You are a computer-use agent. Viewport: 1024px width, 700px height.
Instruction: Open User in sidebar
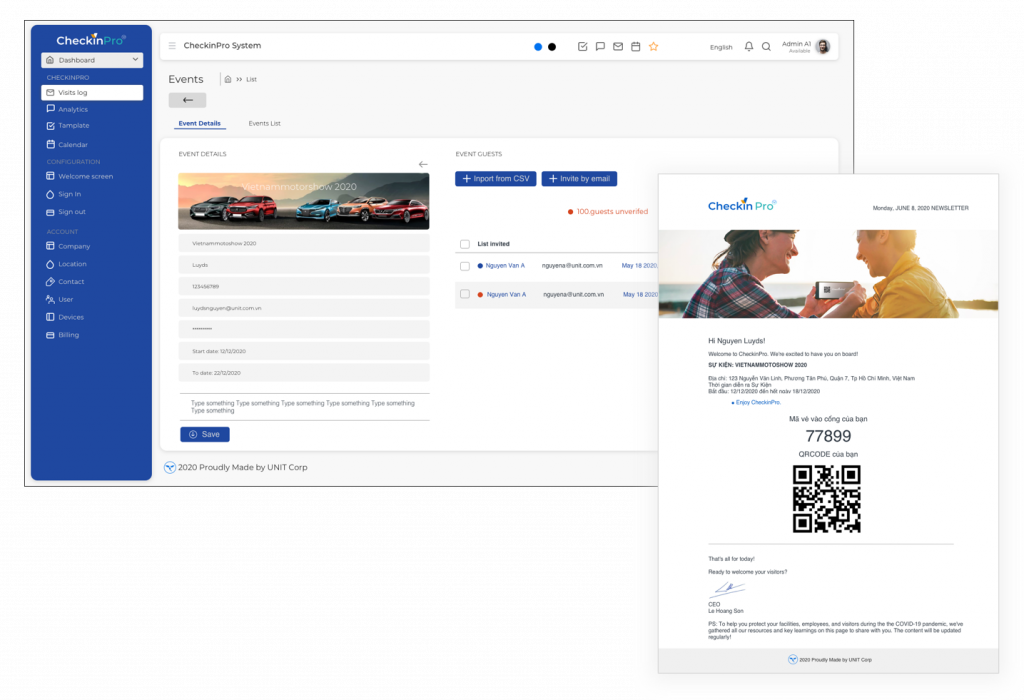pos(59,299)
